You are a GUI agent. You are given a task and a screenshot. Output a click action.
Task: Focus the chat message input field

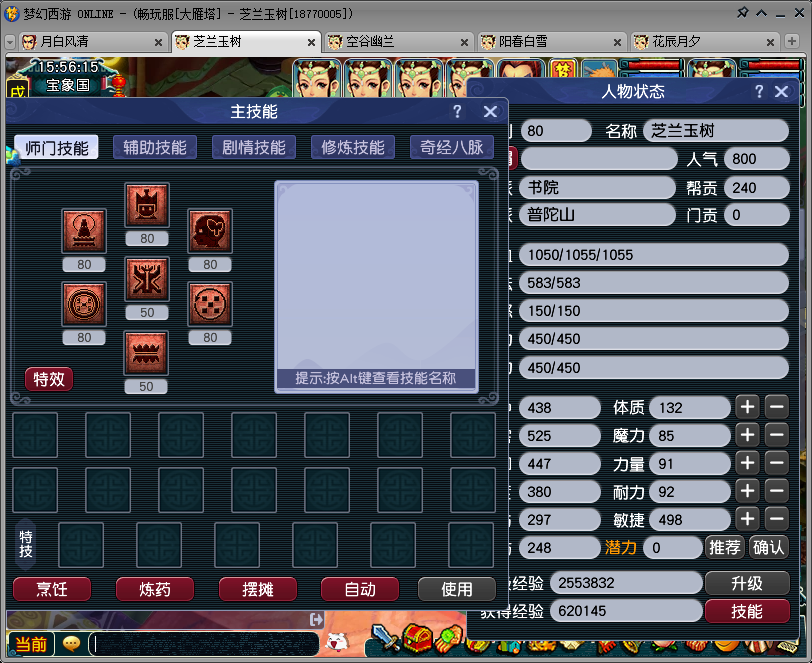204,644
